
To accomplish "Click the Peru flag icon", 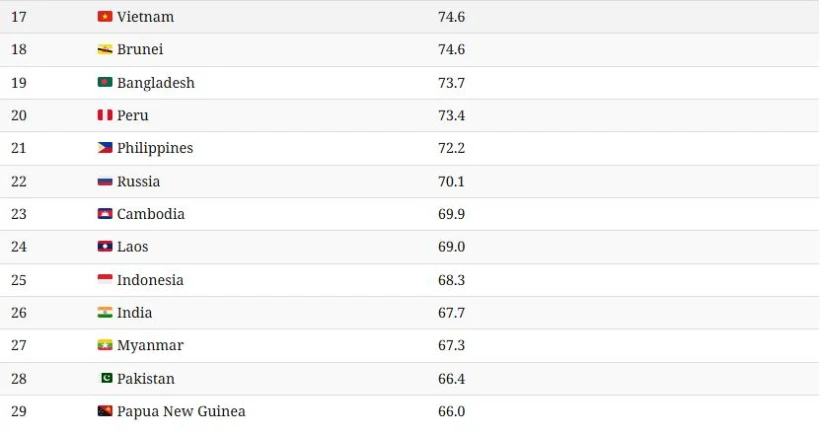I will point(105,116).
